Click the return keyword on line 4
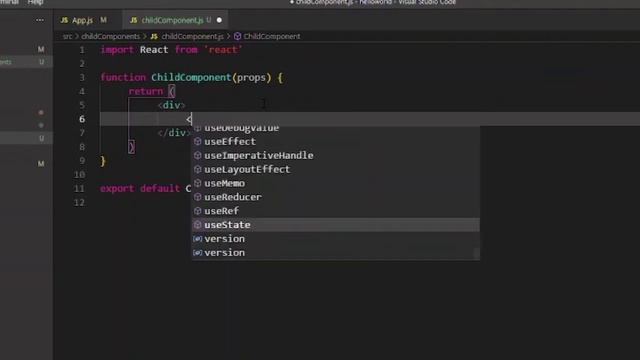Image resolution: width=640 pixels, height=360 pixels. [146, 91]
